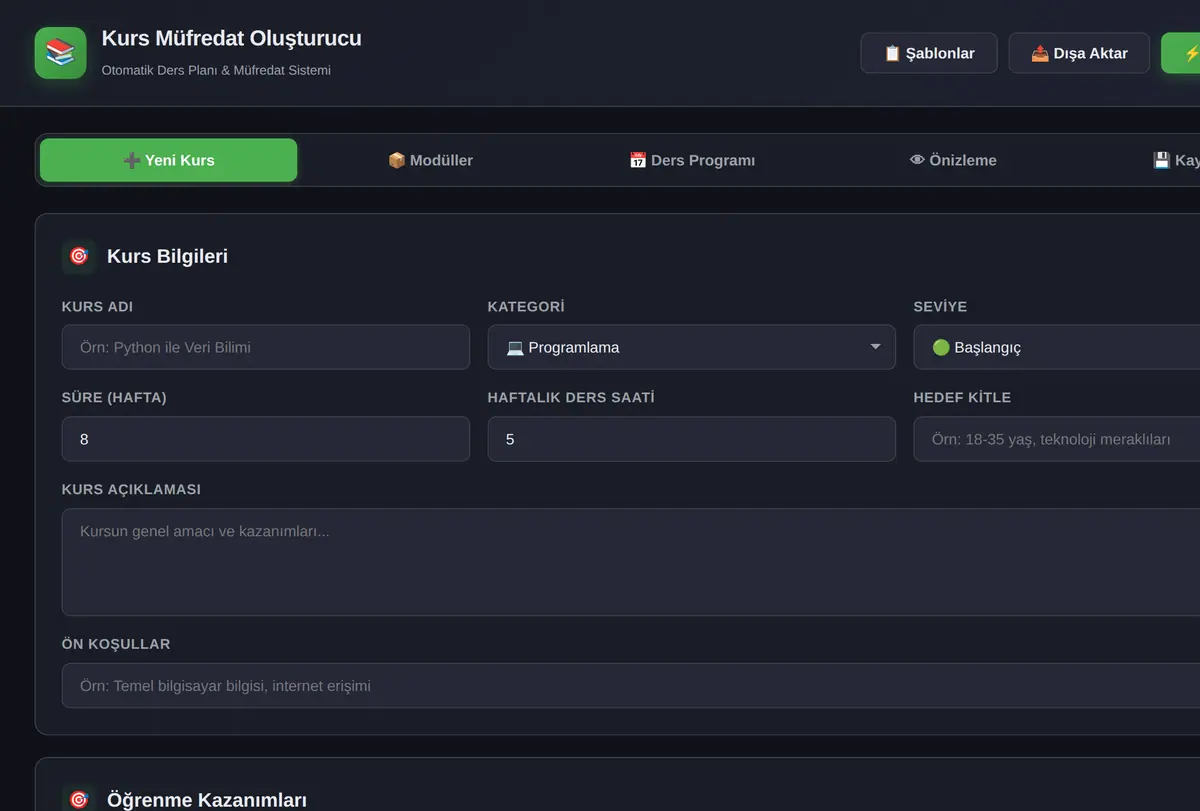Image resolution: width=1200 pixels, height=811 pixels.
Task: Click the Kurs Bilgileri section heading
Action: (167, 256)
